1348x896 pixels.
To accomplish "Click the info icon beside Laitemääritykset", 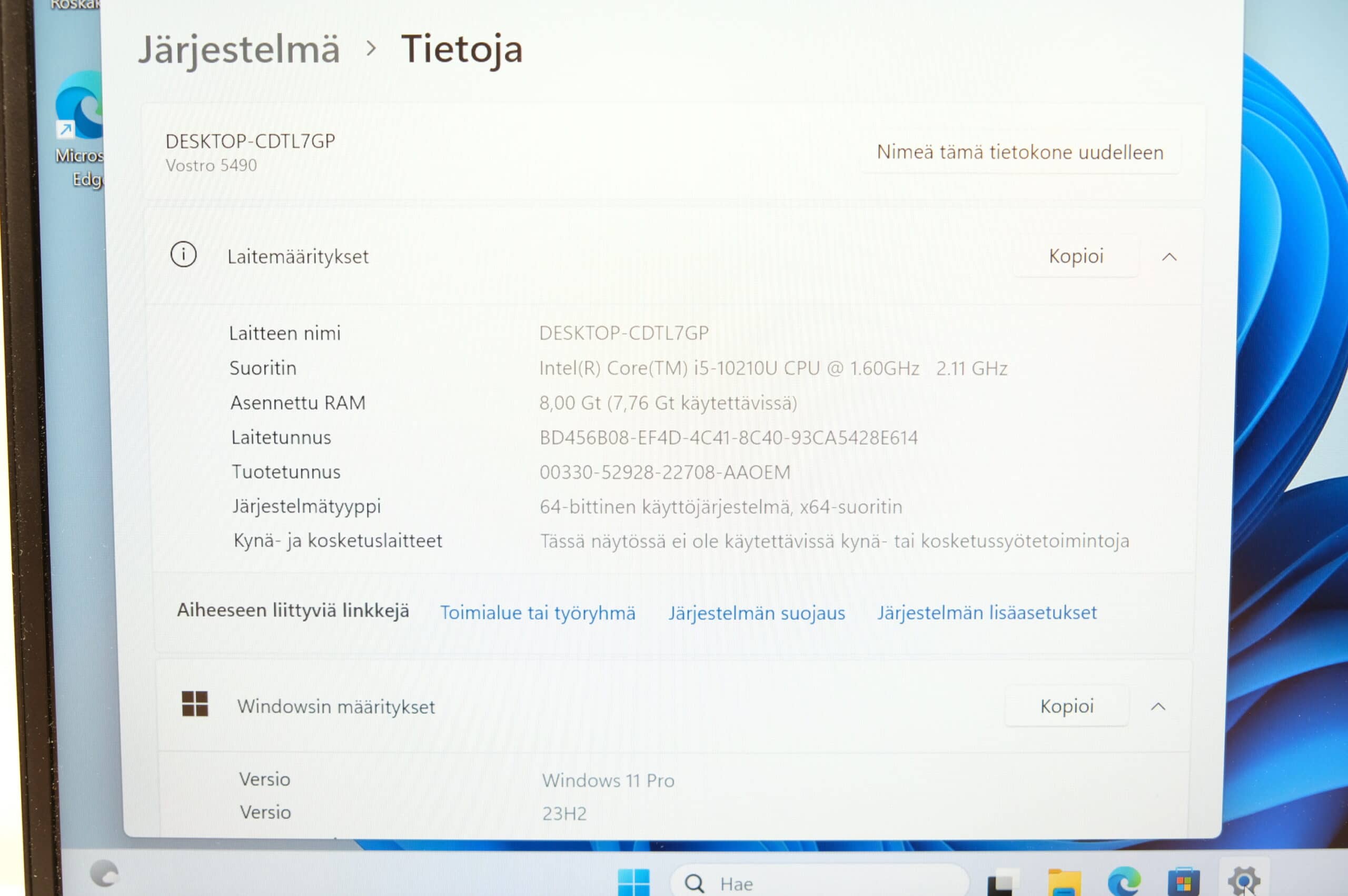I will [183, 255].
